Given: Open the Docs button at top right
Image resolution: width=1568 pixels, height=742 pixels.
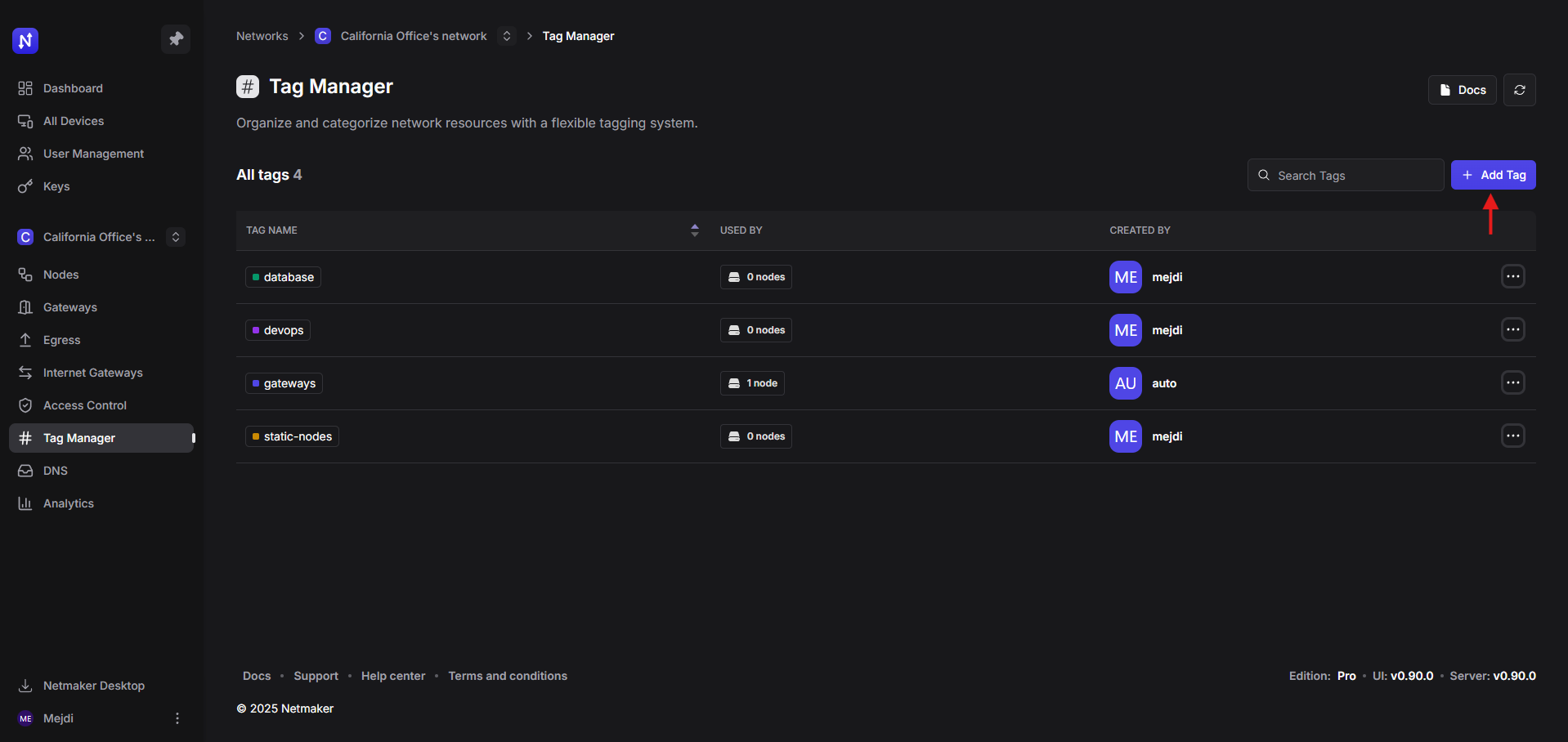Looking at the screenshot, I should (x=1462, y=90).
